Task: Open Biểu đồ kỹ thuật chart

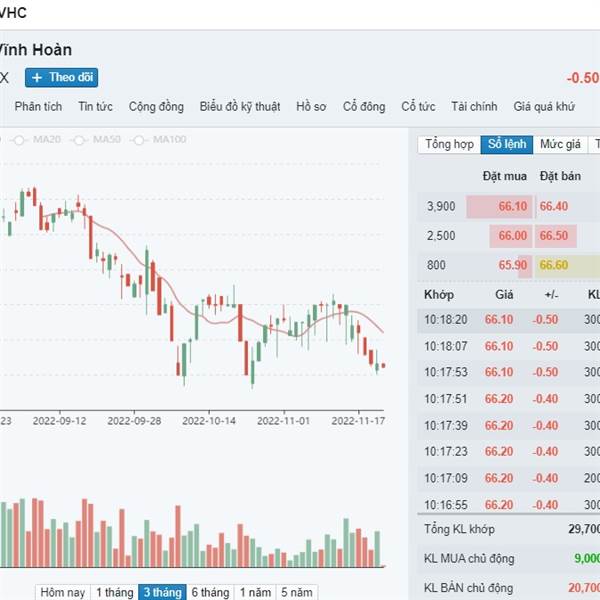Action: (x=240, y=106)
